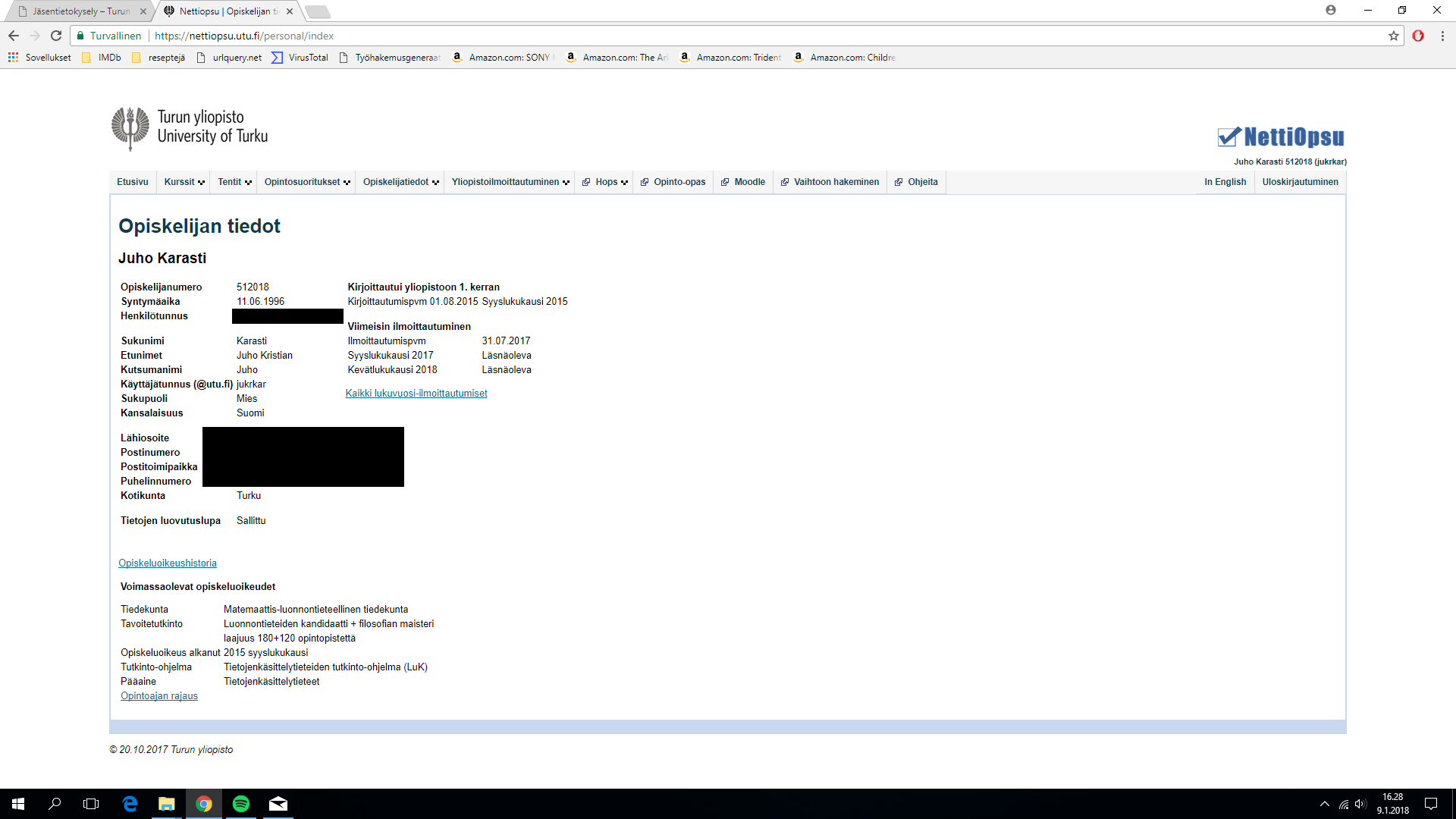Open File Explorer from taskbar
This screenshot has width=1456, height=819.
pyautogui.click(x=167, y=804)
